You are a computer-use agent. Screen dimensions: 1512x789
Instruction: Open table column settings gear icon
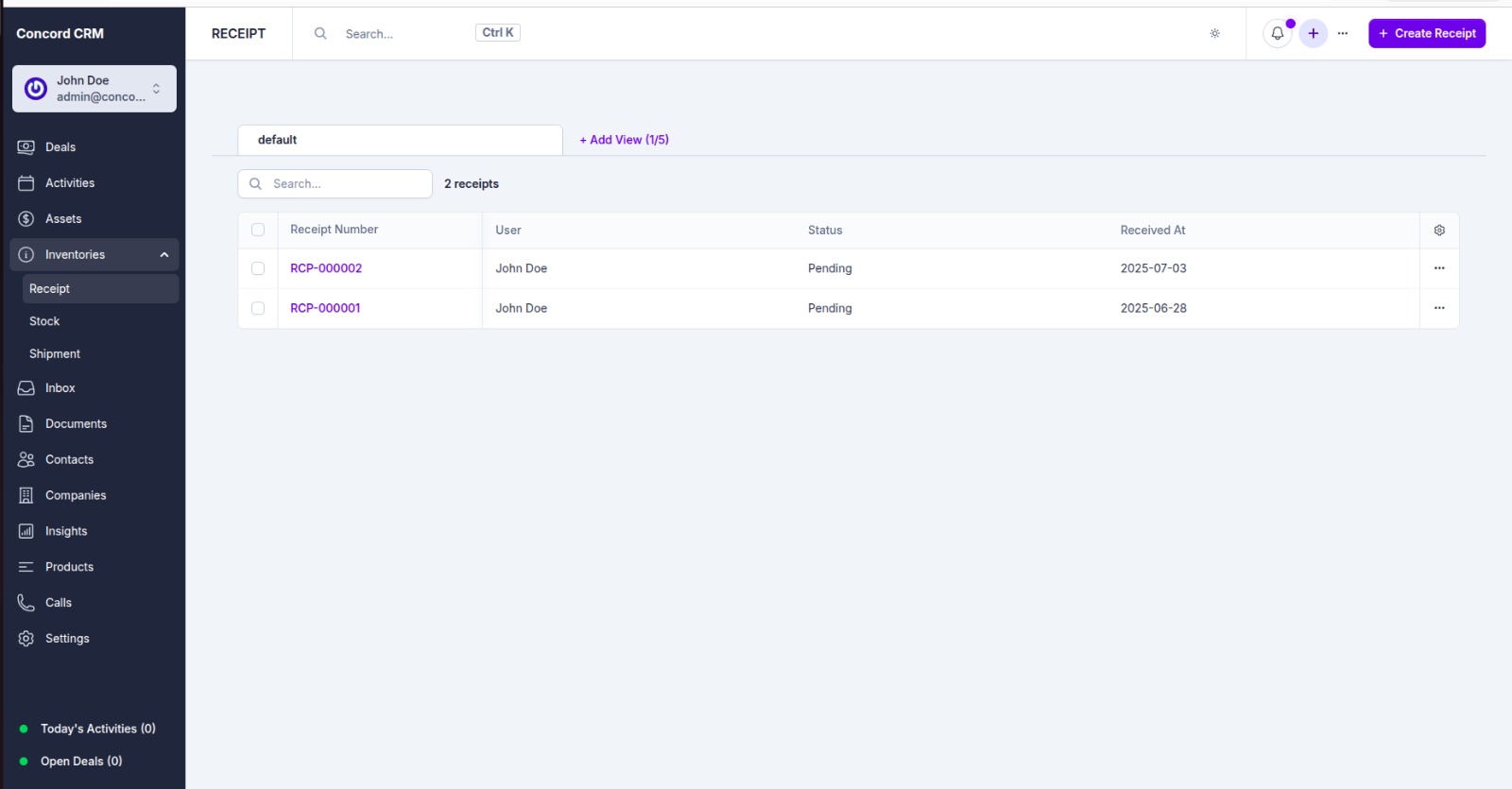coord(1439,231)
